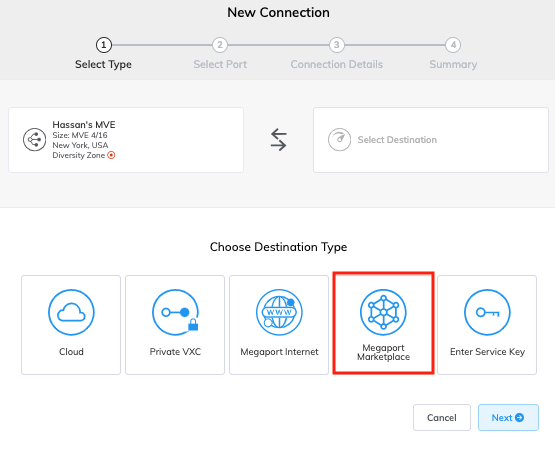Click the Enter Service Key label
The width and height of the screenshot is (555, 451).
point(487,352)
